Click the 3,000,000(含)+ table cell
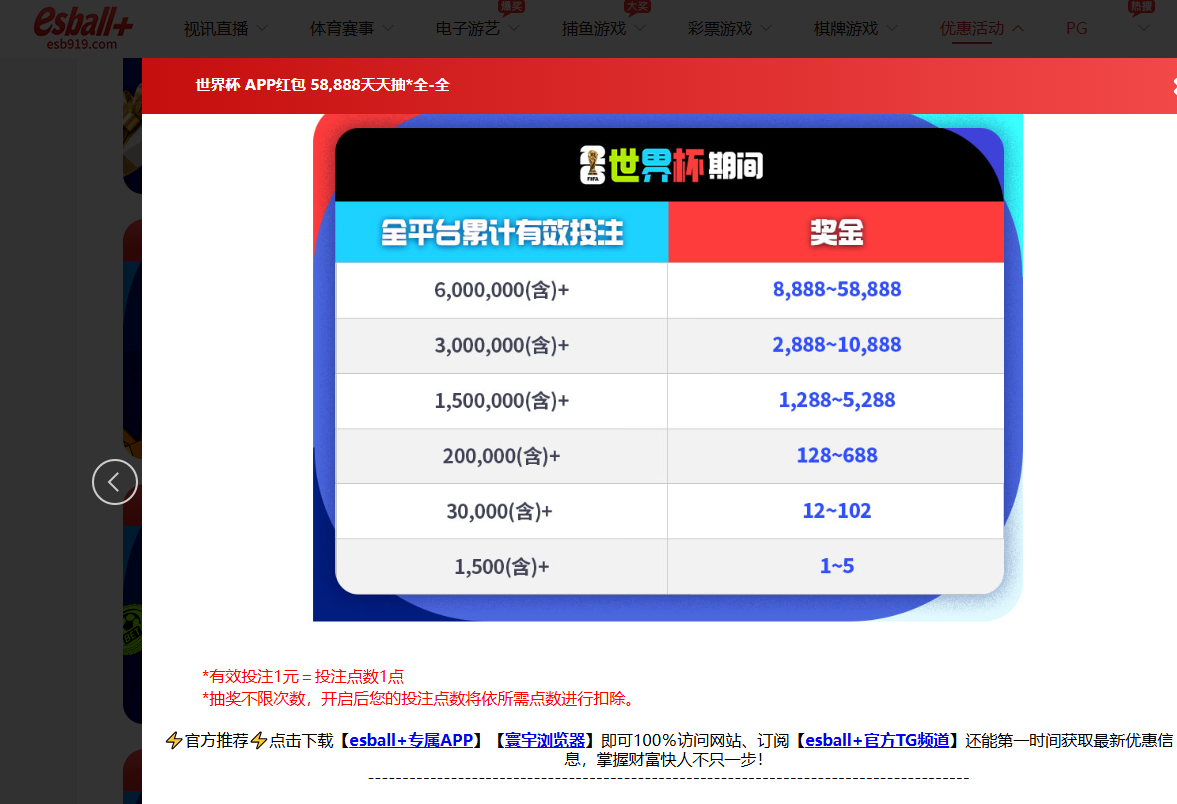1177x804 pixels. tap(501, 345)
